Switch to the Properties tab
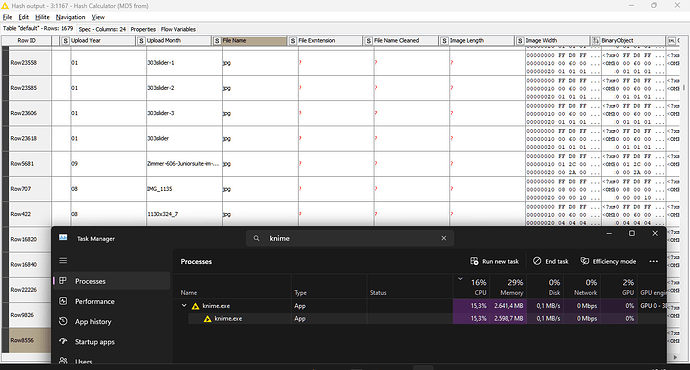 [x=143, y=29]
